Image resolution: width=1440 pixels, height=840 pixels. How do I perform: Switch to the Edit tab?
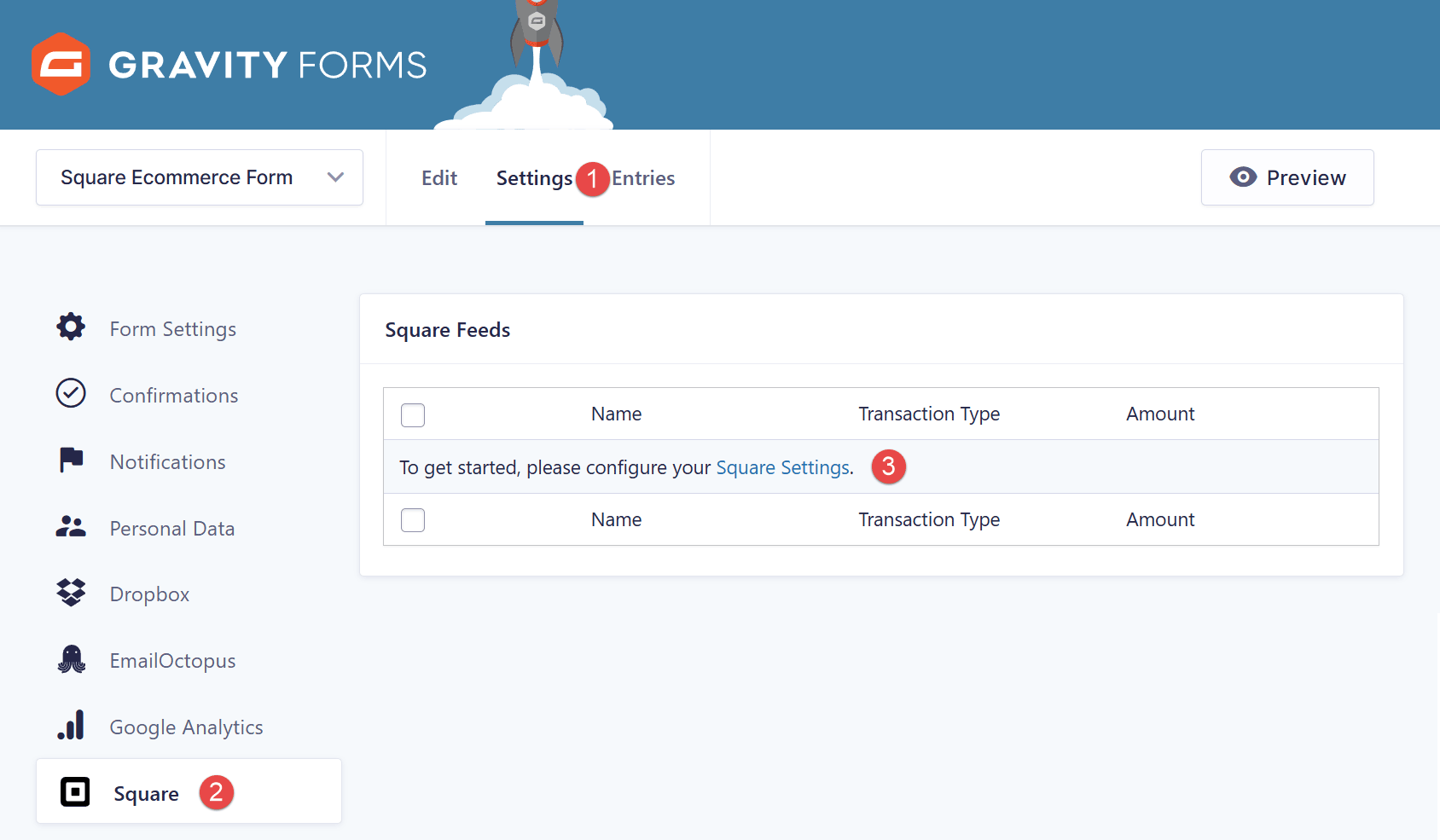tap(439, 177)
